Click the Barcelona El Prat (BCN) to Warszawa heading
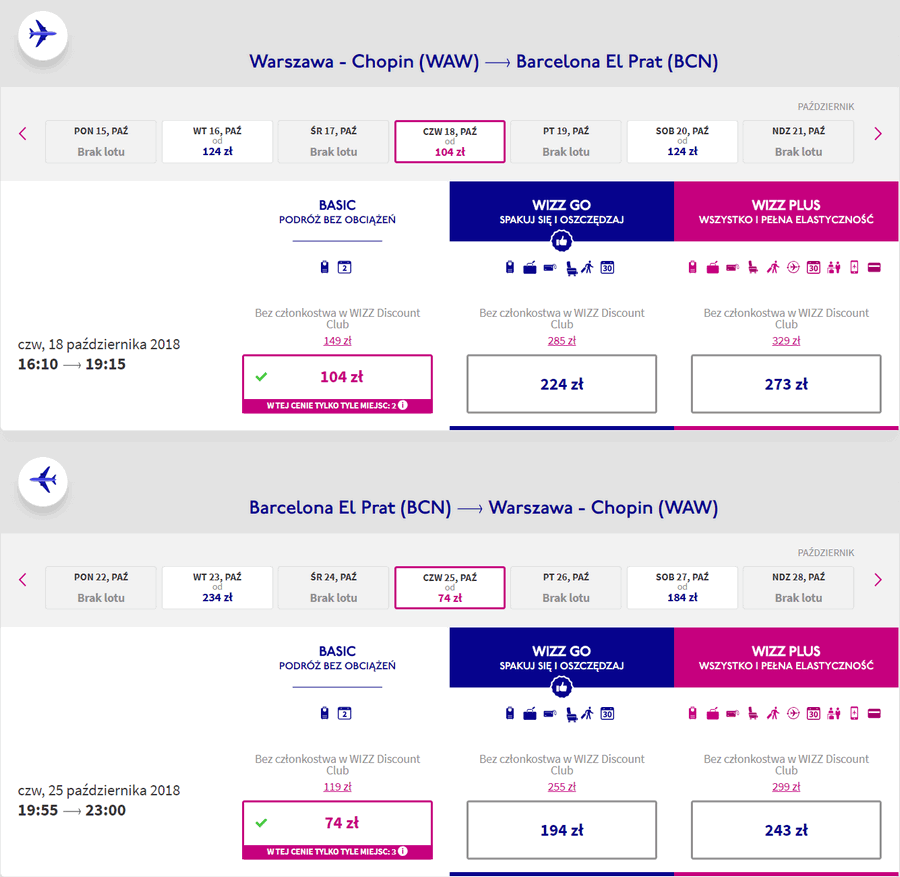This screenshot has height=877, width=900. click(483, 507)
